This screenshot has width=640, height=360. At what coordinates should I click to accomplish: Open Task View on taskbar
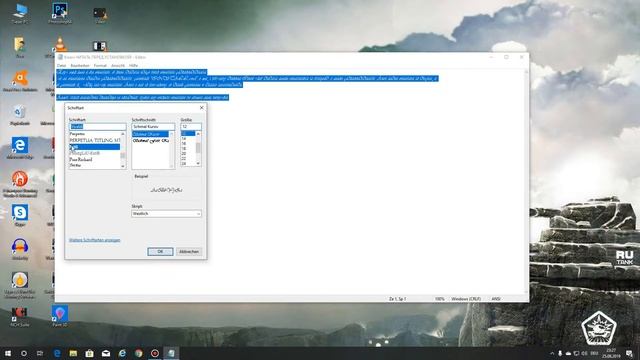point(40,353)
